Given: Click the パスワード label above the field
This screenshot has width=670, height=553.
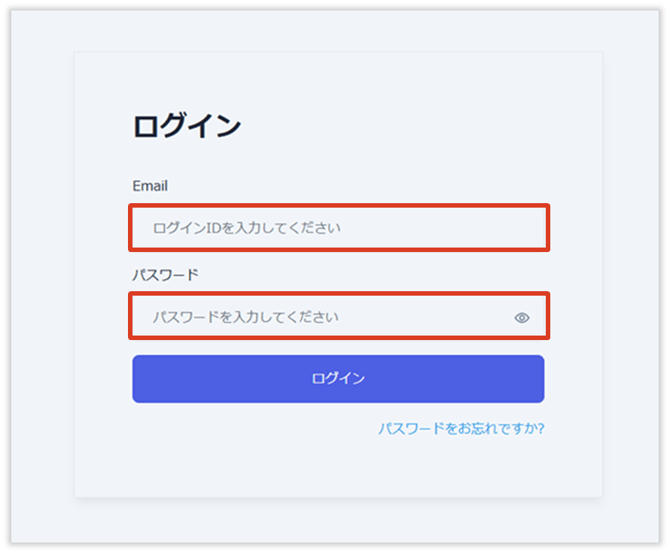Looking at the screenshot, I should (166, 274).
